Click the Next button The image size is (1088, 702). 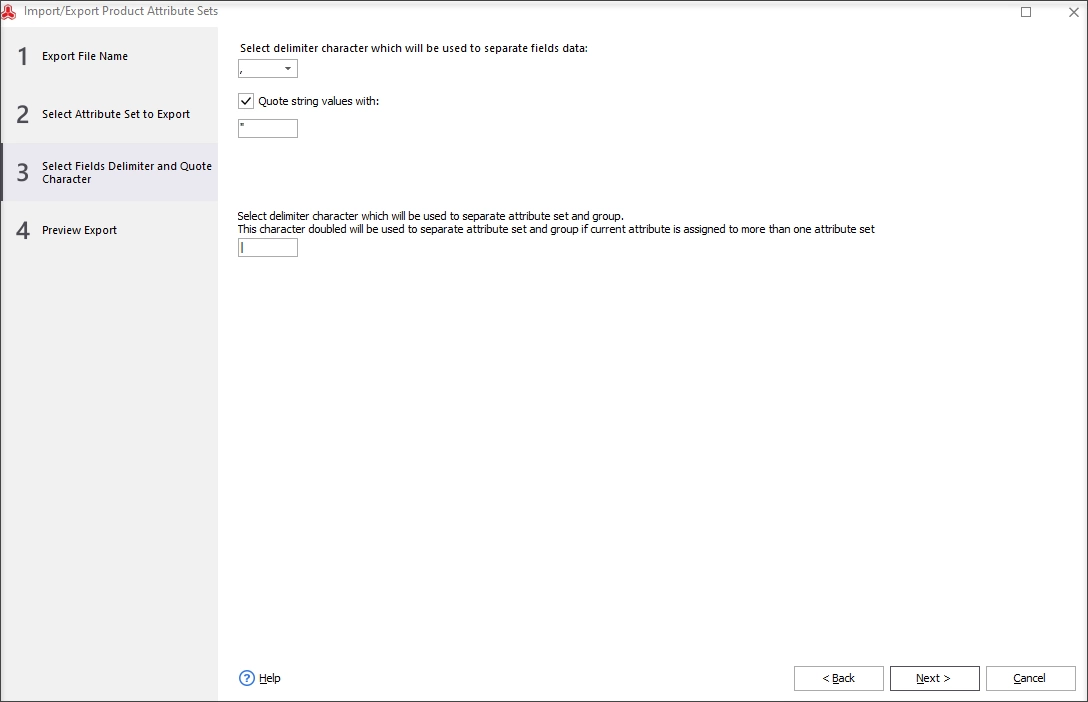coord(934,678)
